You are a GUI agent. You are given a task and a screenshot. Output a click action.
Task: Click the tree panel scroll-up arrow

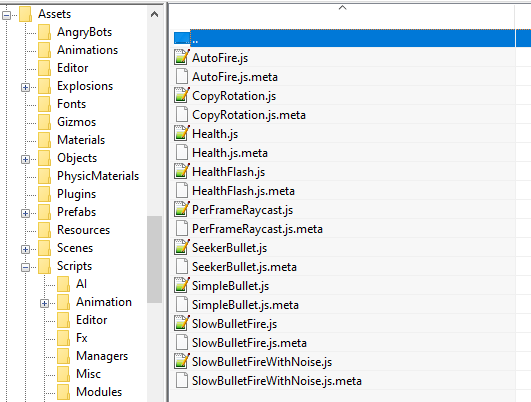pyautogui.click(x=154, y=14)
